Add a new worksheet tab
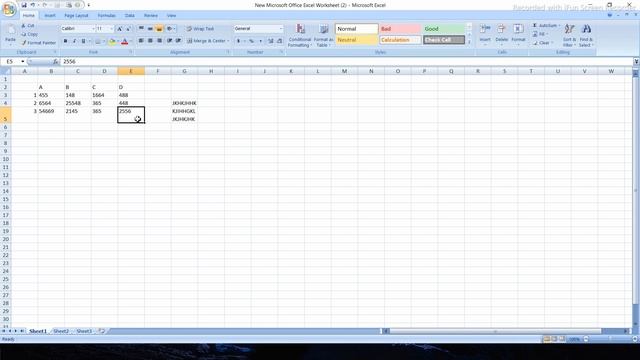The image size is (640, 360). (x=102, y=331)
